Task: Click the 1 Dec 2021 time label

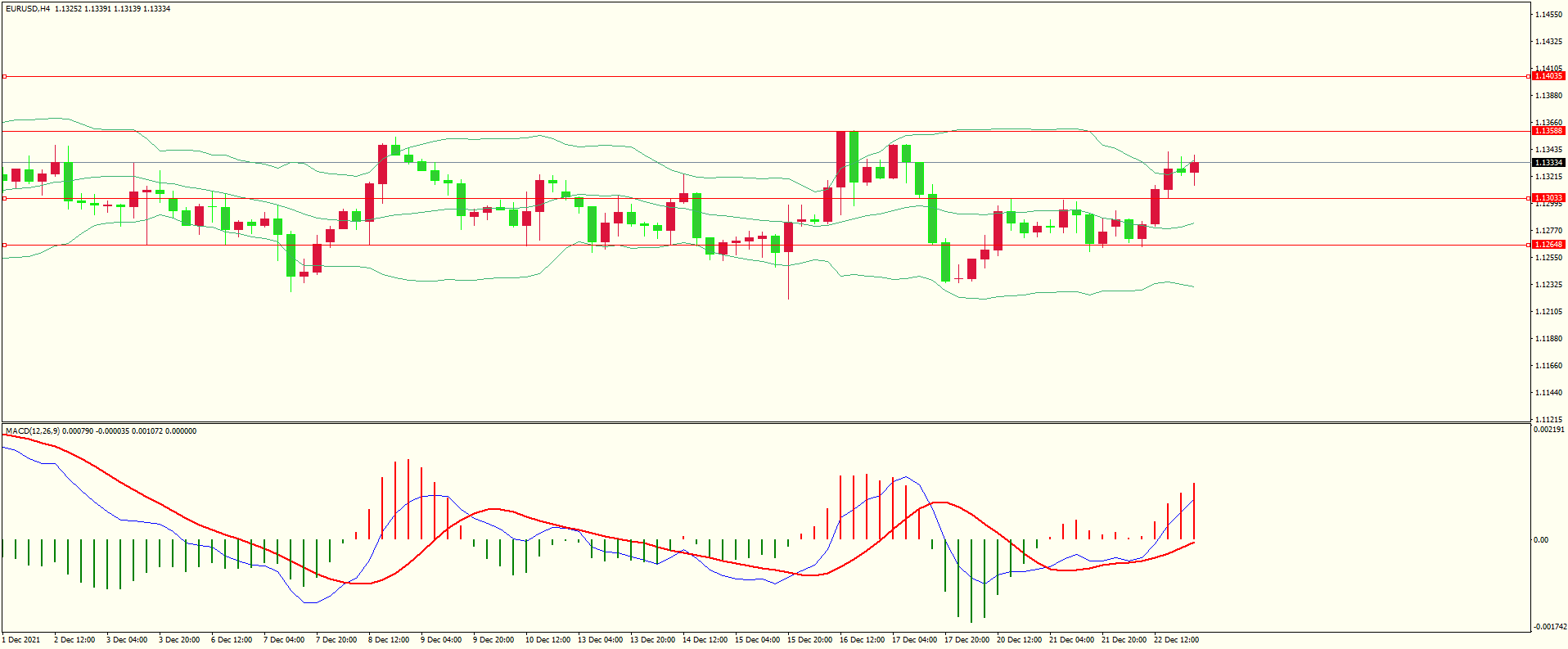Action: point(21,640)
